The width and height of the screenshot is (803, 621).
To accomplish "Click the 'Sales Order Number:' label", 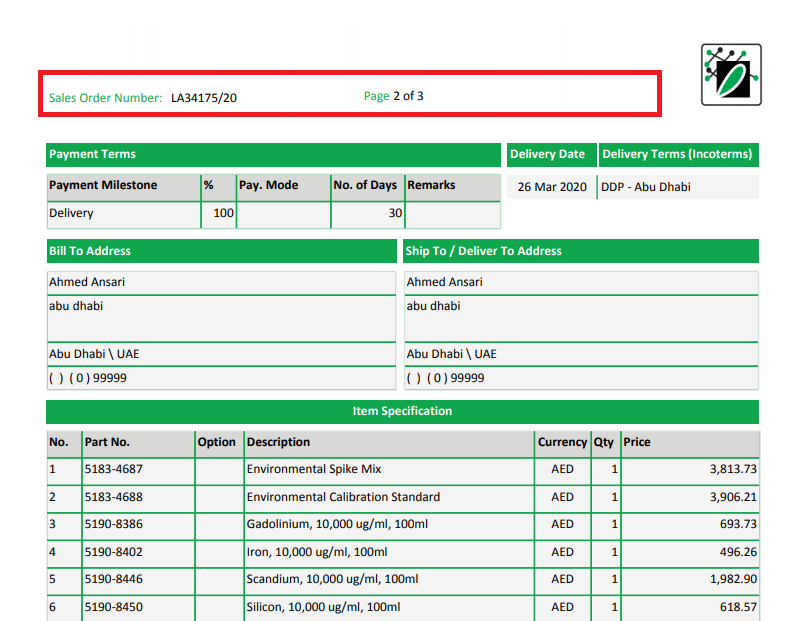I will click(x=105, y=98).
